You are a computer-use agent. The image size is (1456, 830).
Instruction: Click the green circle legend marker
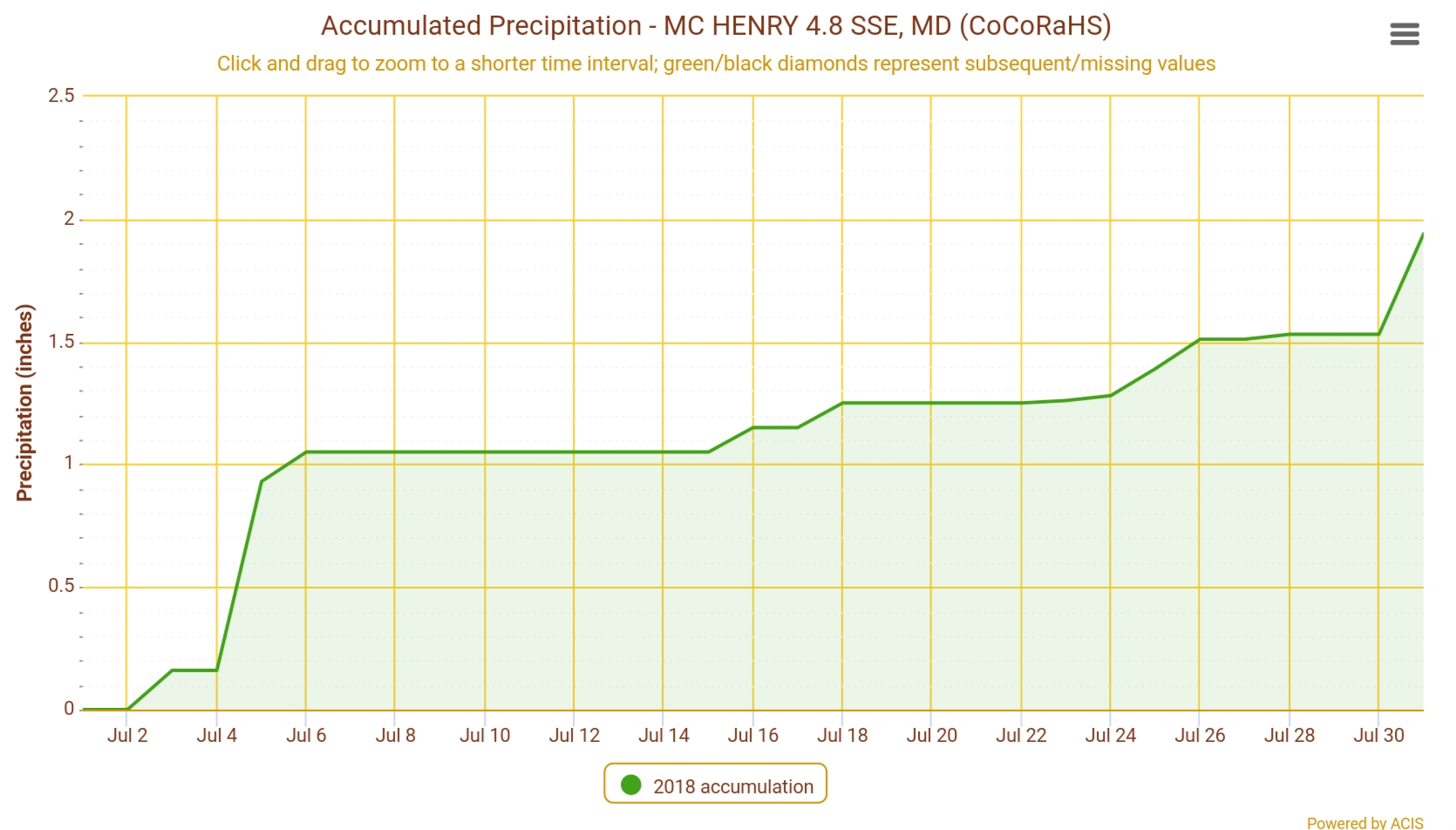[x=631, y=786]
